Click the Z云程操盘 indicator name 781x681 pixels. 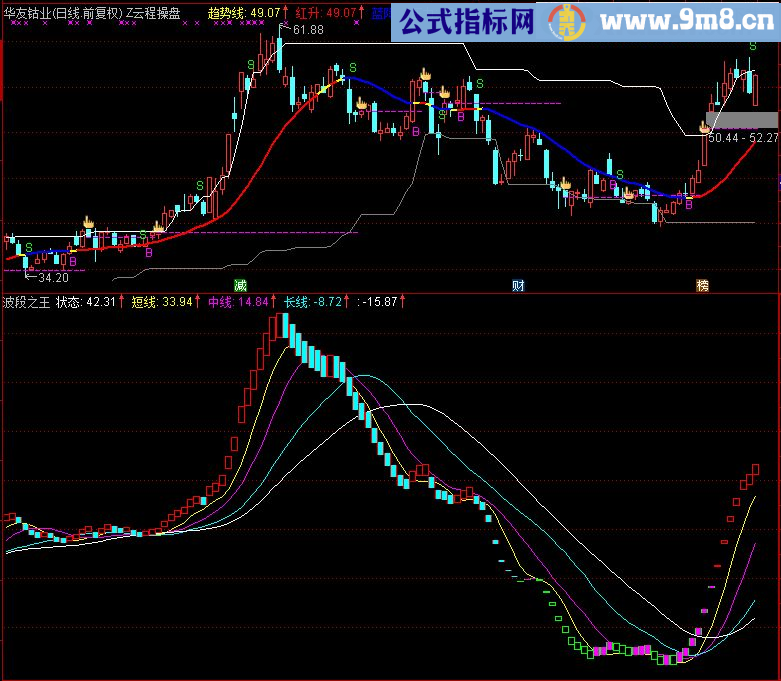coord(153,13)
